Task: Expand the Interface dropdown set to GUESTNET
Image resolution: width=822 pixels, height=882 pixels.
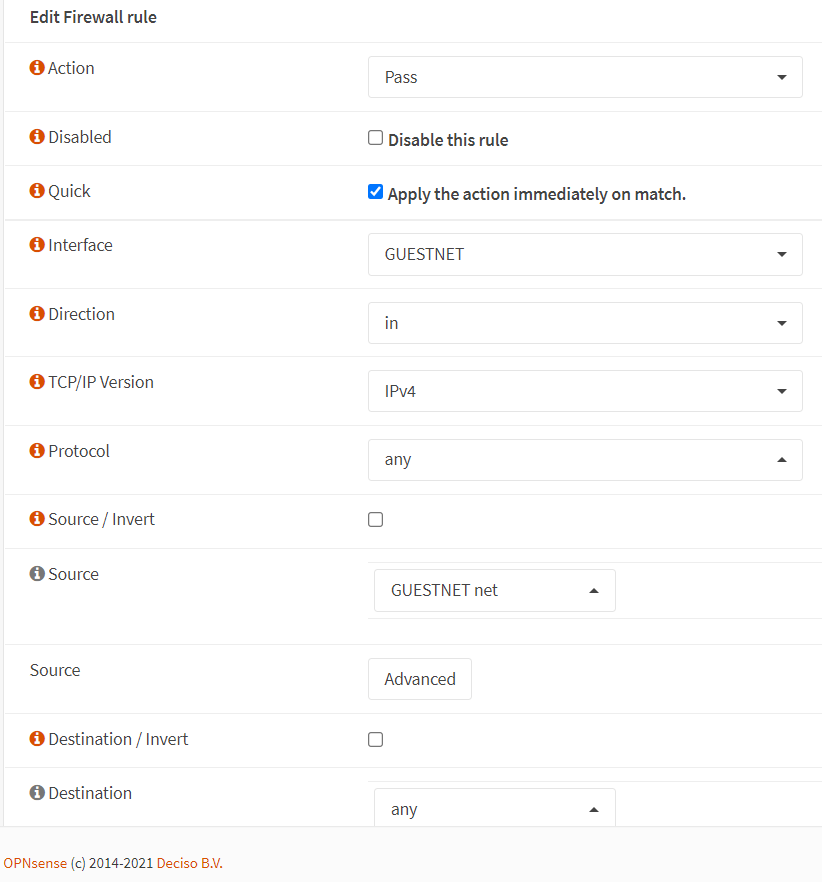Action: [x=585, y=254]
